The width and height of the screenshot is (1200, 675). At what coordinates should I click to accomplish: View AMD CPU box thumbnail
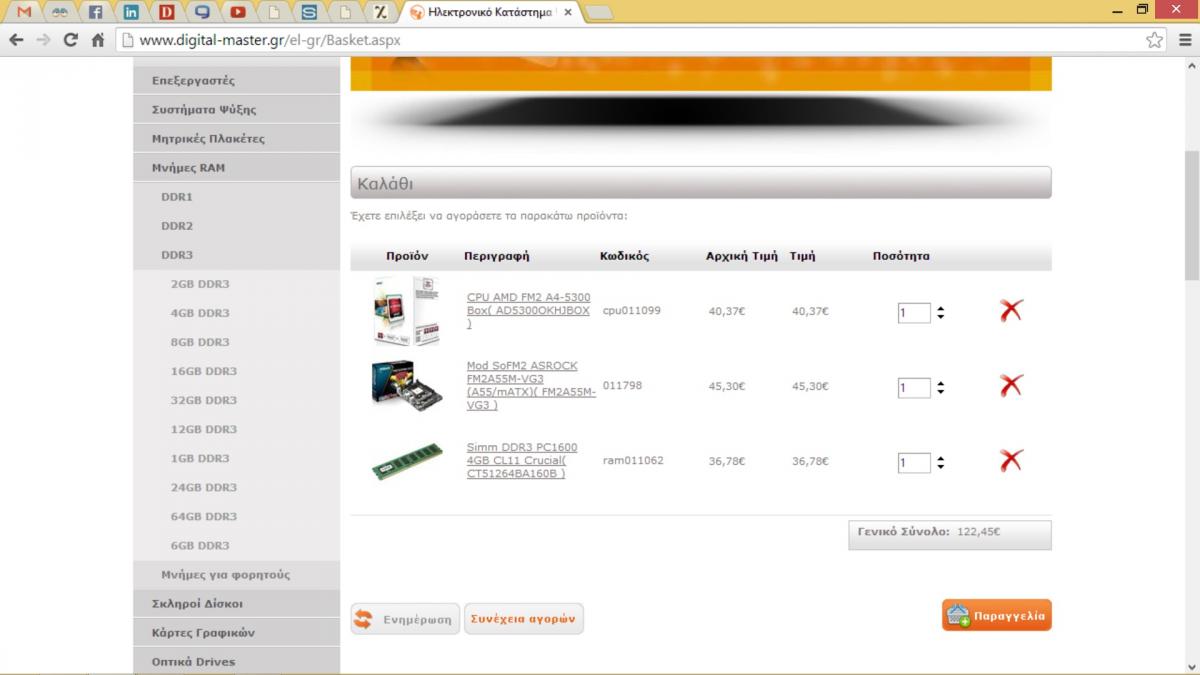406,311
